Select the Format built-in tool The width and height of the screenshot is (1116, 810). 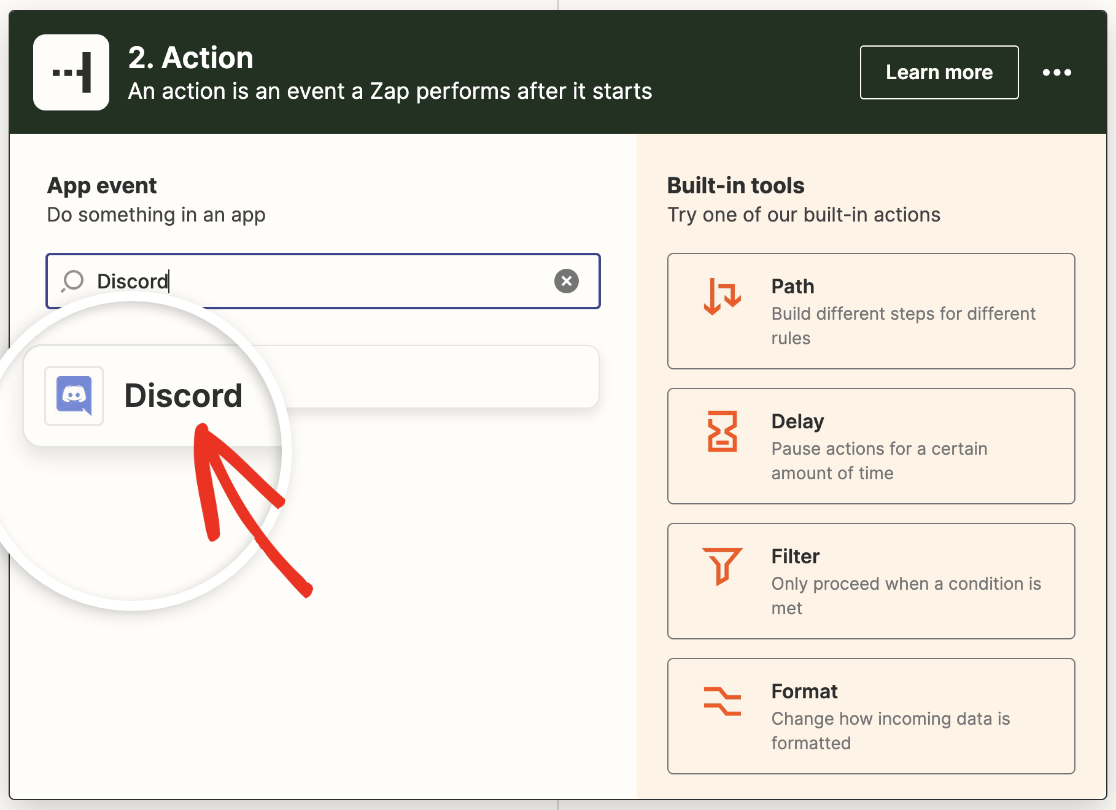click(871, 716)
